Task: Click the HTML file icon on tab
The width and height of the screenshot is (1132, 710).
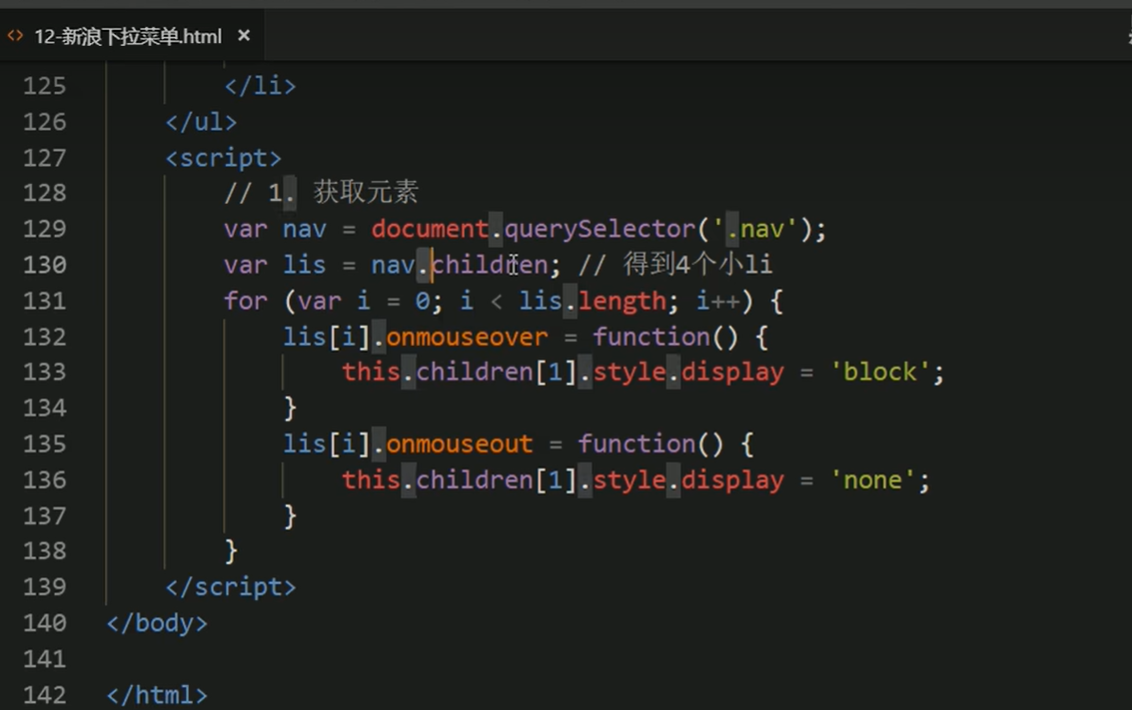Action: (x=15, y=35)
